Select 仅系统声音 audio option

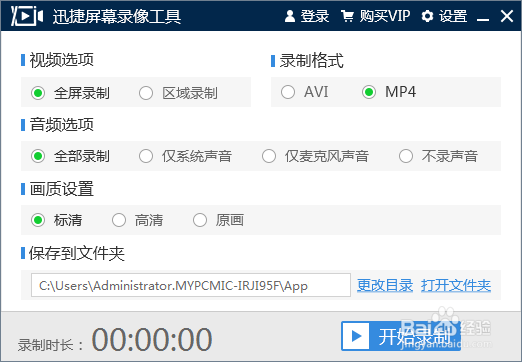point(185,156)
